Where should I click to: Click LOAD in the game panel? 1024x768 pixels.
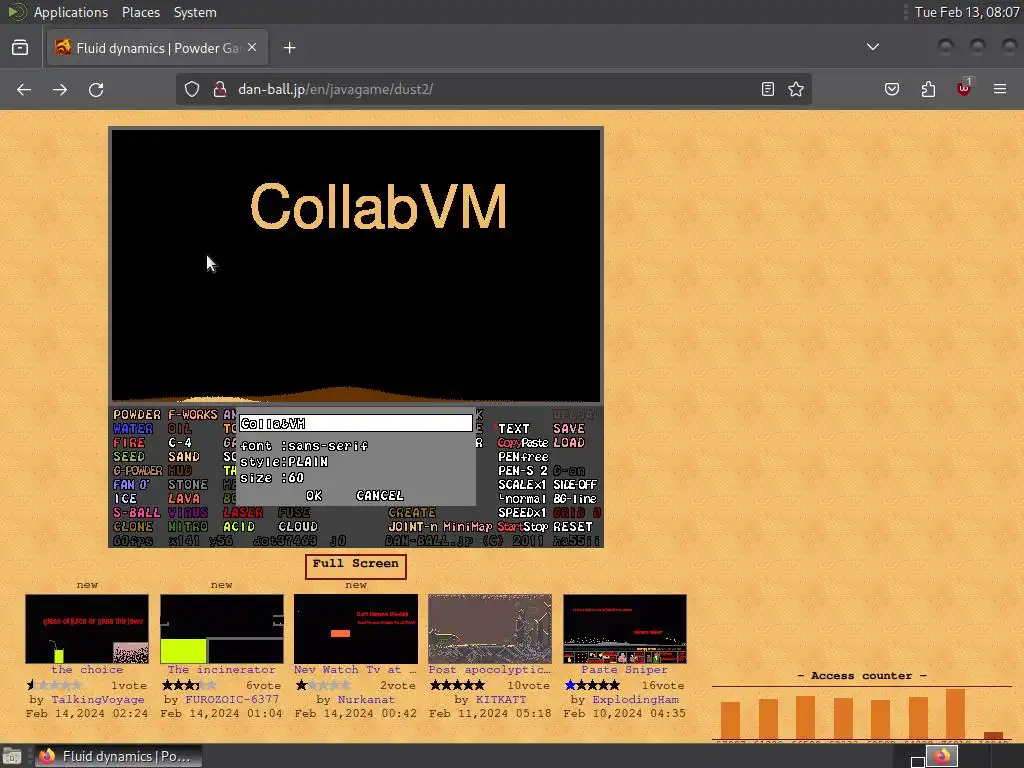click(569, 443)
